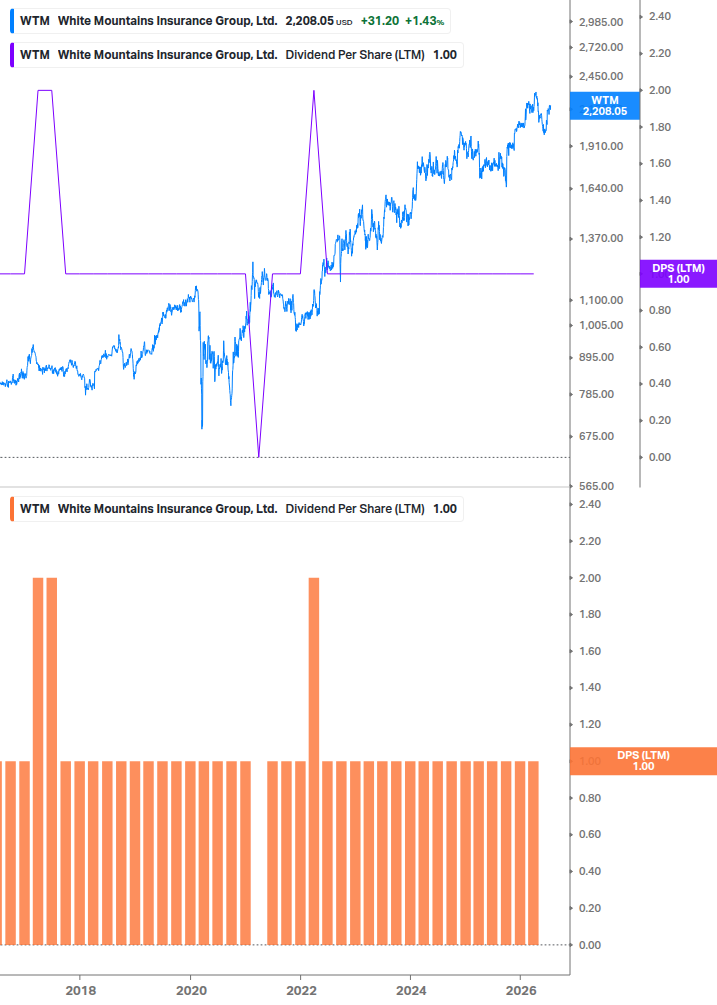Image resolution: width=717 pixels, height=1005 pixels.
Task: Click the 2,720.00 price axis label
Action: click(601, 47)
